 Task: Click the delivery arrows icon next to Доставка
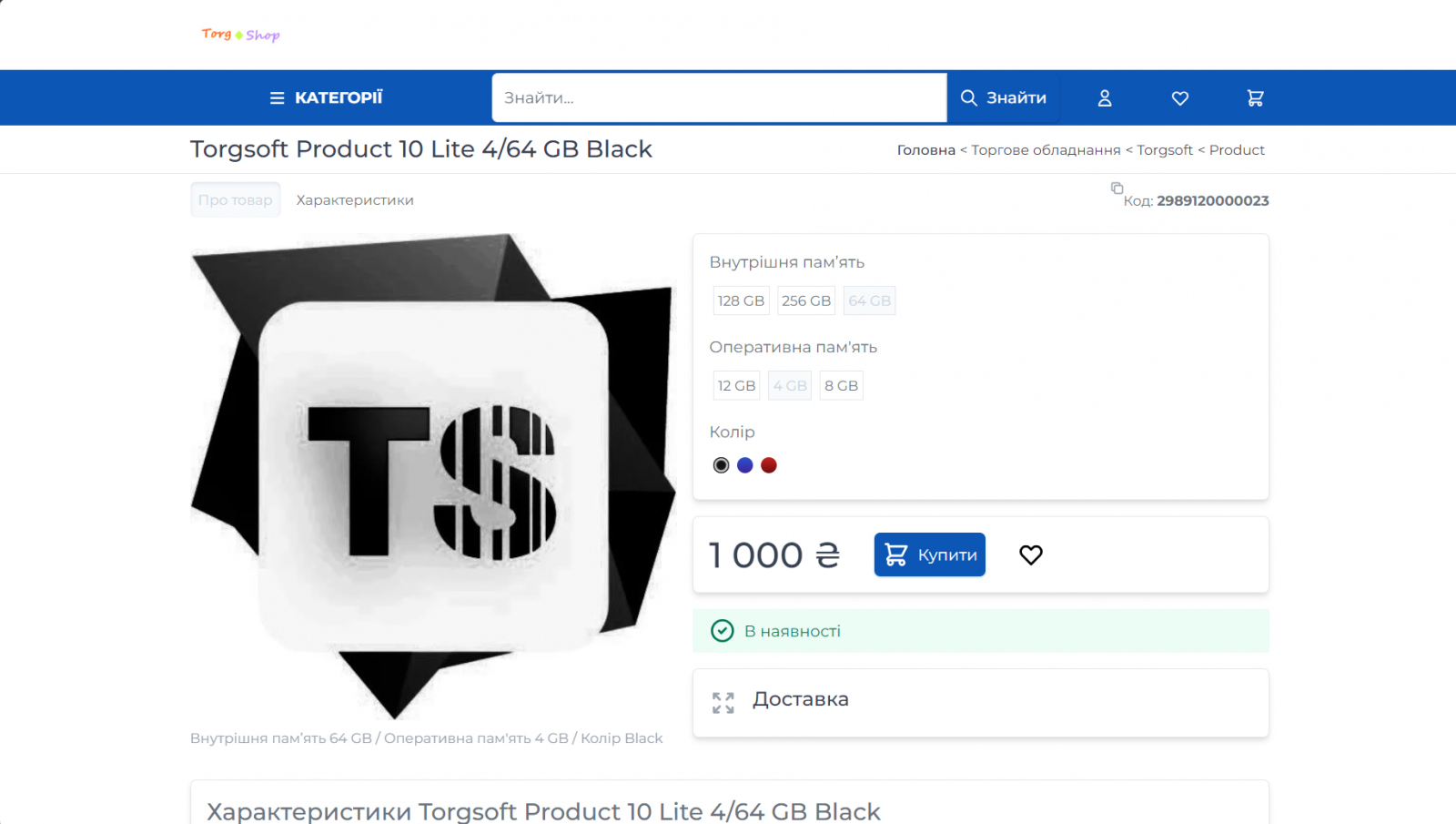722,701
